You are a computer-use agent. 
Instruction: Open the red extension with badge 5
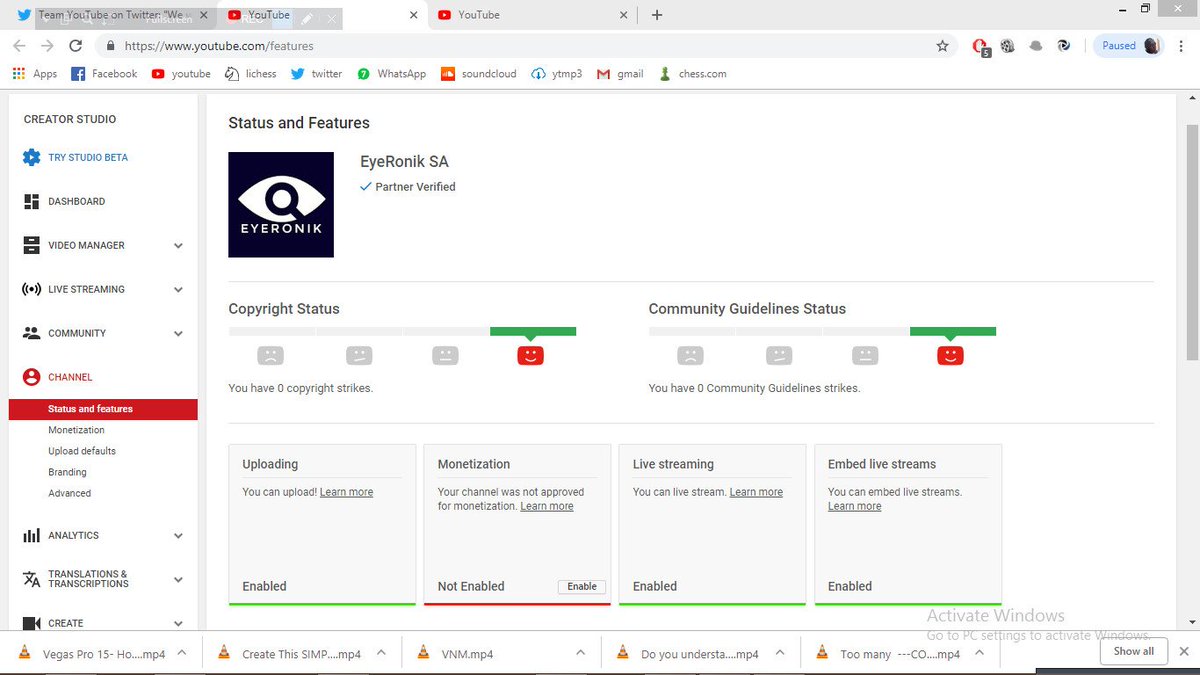[x=981, y=46]
